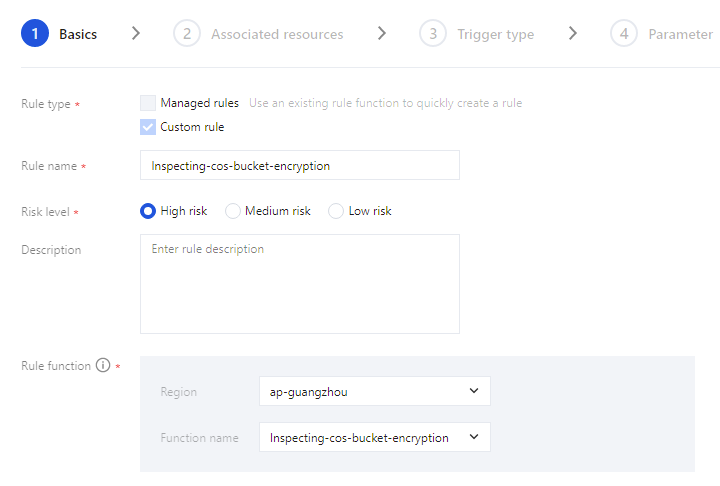
Task: Click the step 2 number circle
Action: tap(186, 34)
